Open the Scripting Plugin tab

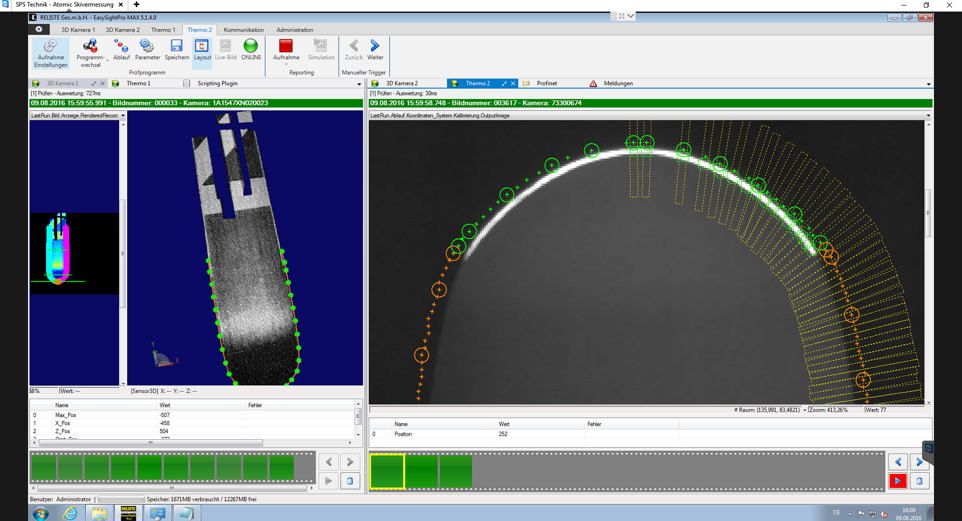(217, 84)
